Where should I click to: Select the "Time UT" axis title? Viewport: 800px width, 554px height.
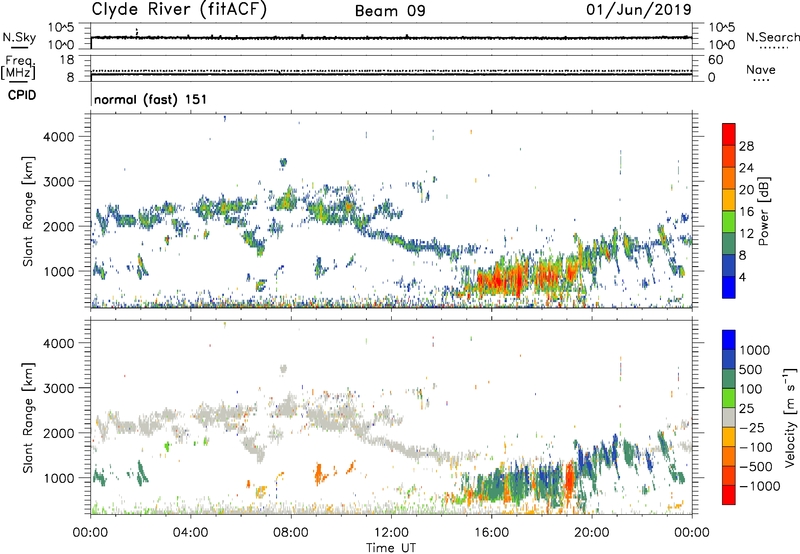pyautogui.click(x=391, y=548)
